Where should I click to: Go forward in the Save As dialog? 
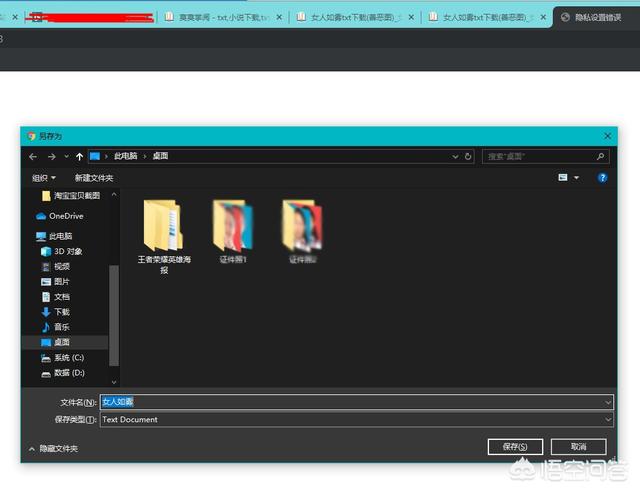click(51, 157)
